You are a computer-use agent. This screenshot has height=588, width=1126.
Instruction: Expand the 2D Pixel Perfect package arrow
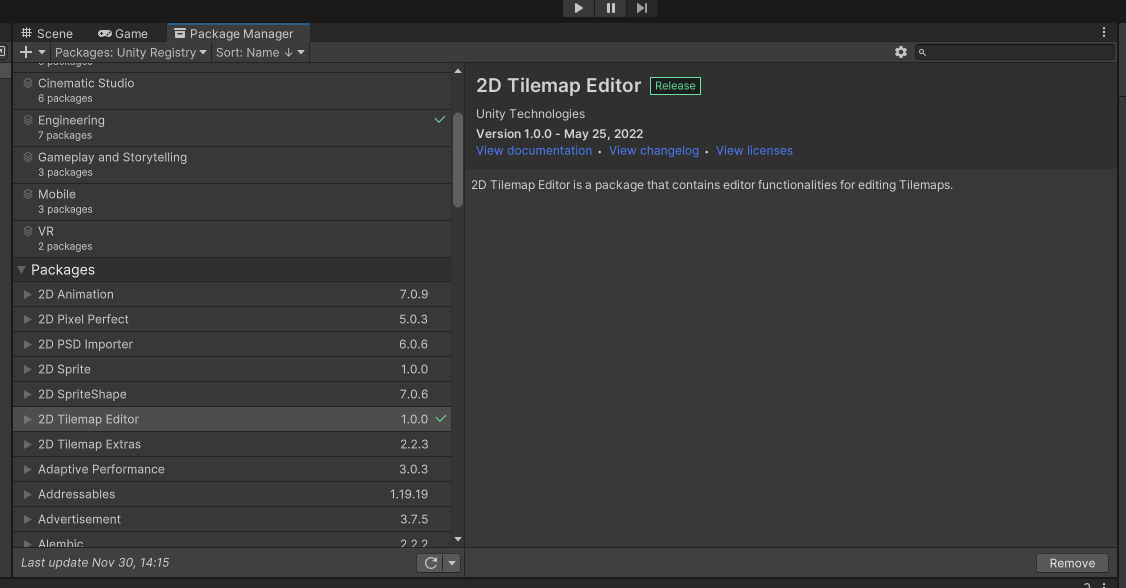click(27, 319)
